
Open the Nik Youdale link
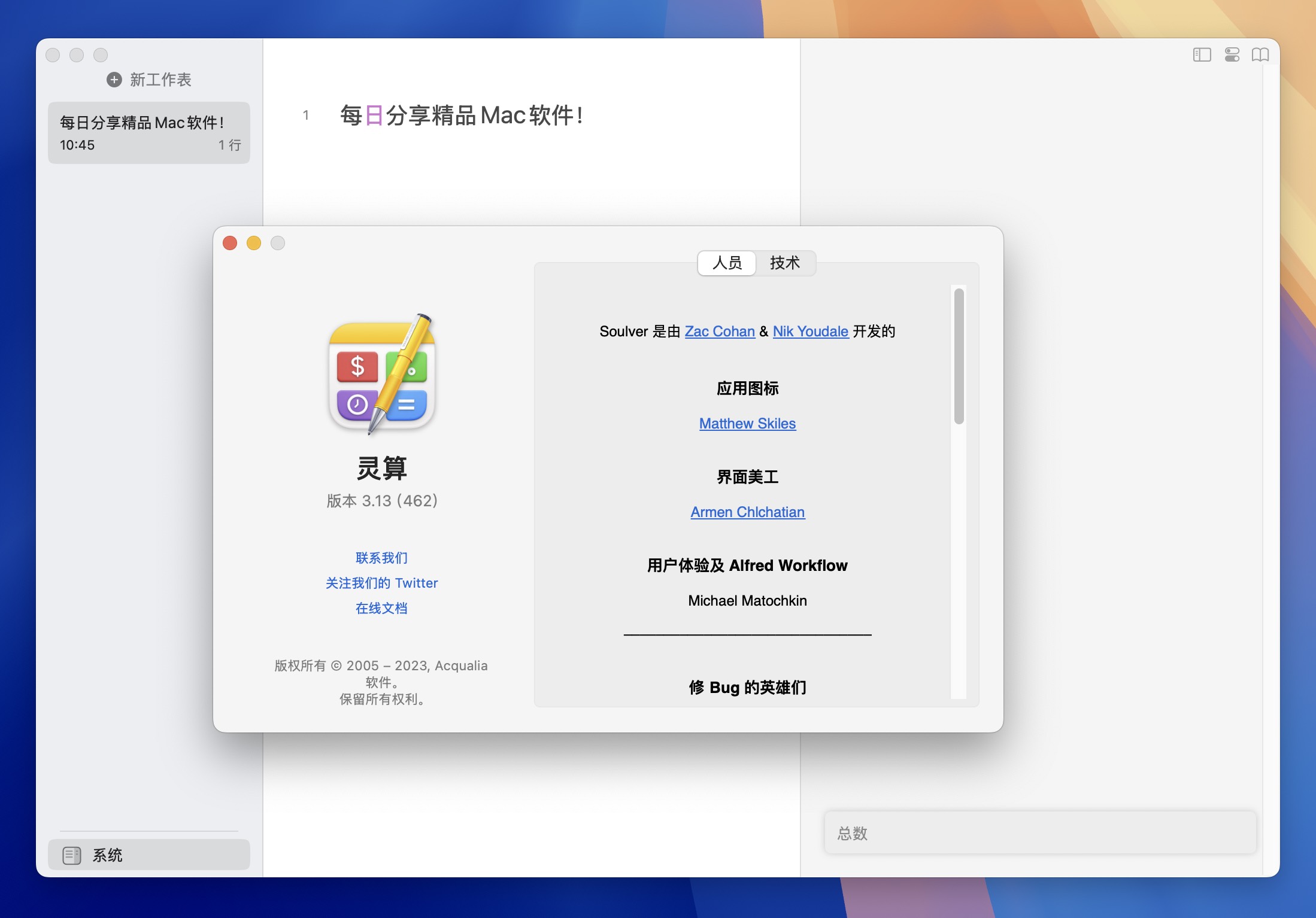pos(811,332)
